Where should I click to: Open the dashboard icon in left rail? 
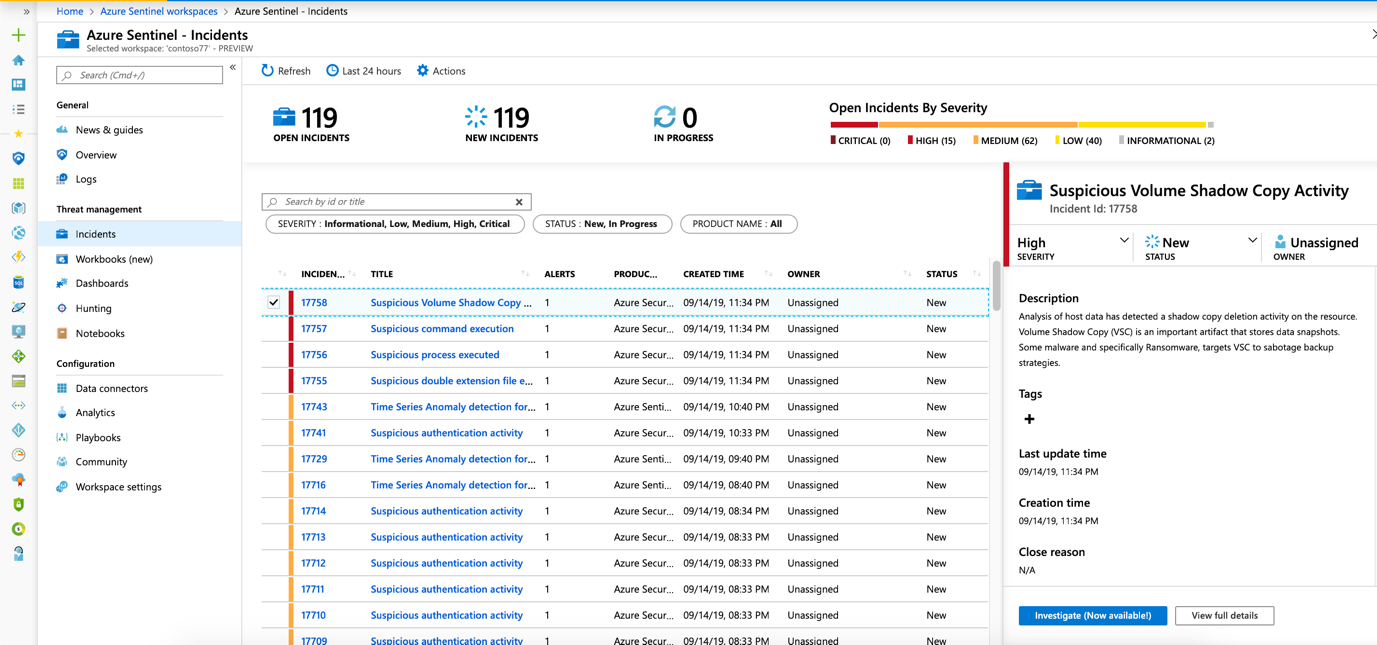[18, 85]
